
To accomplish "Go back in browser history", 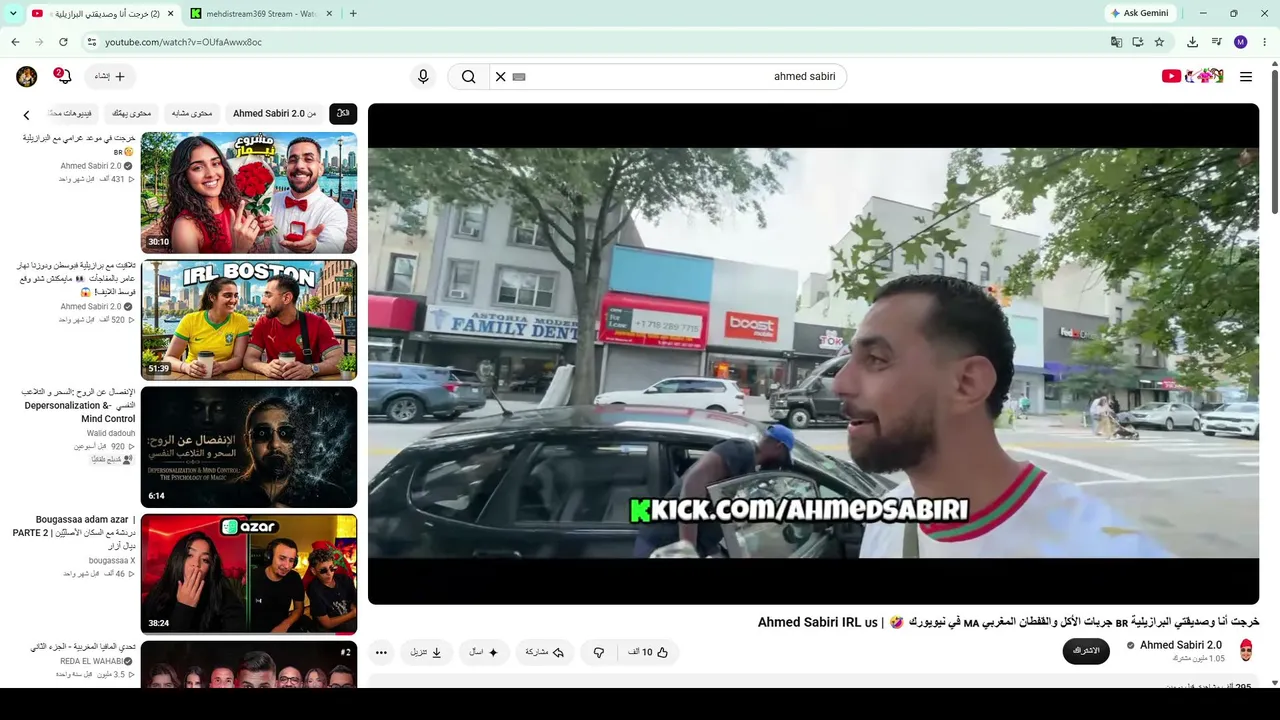I will [15, 42].
